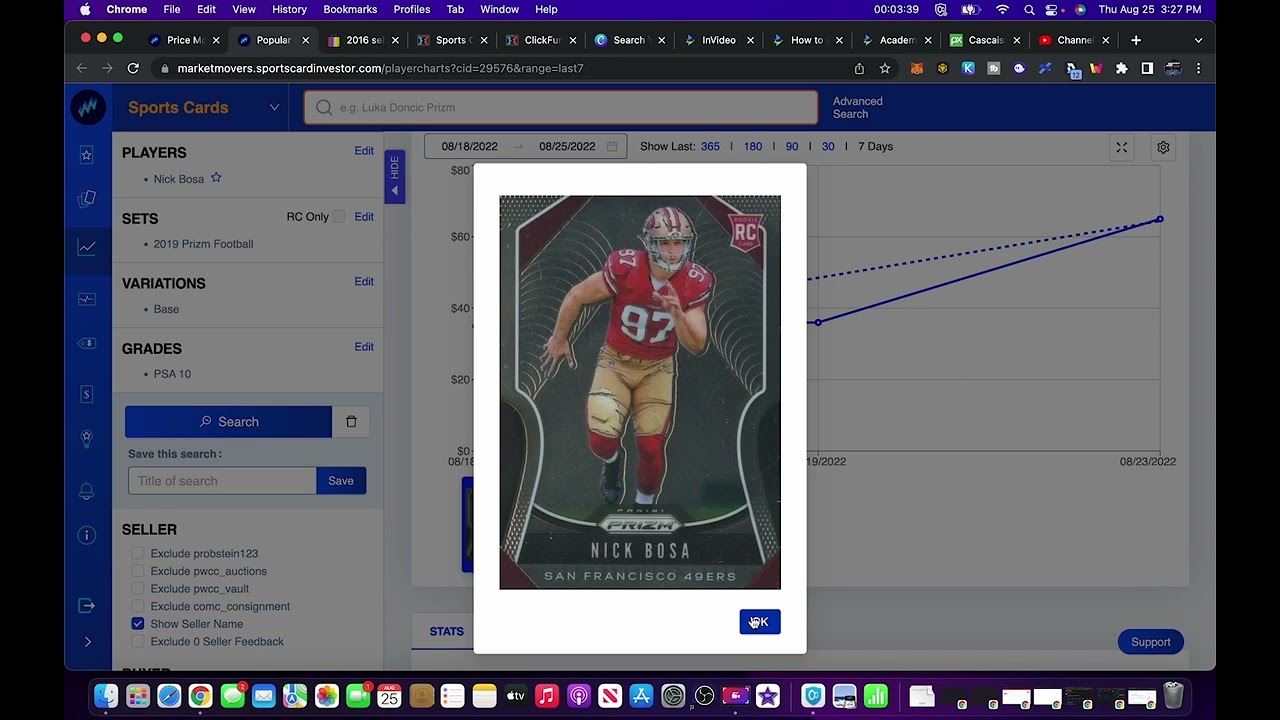Image resolution: width=1280 pixels, height=720 pixels.
Task: Open the notifications bell sidebar icon
Action: tap(87, 491)
